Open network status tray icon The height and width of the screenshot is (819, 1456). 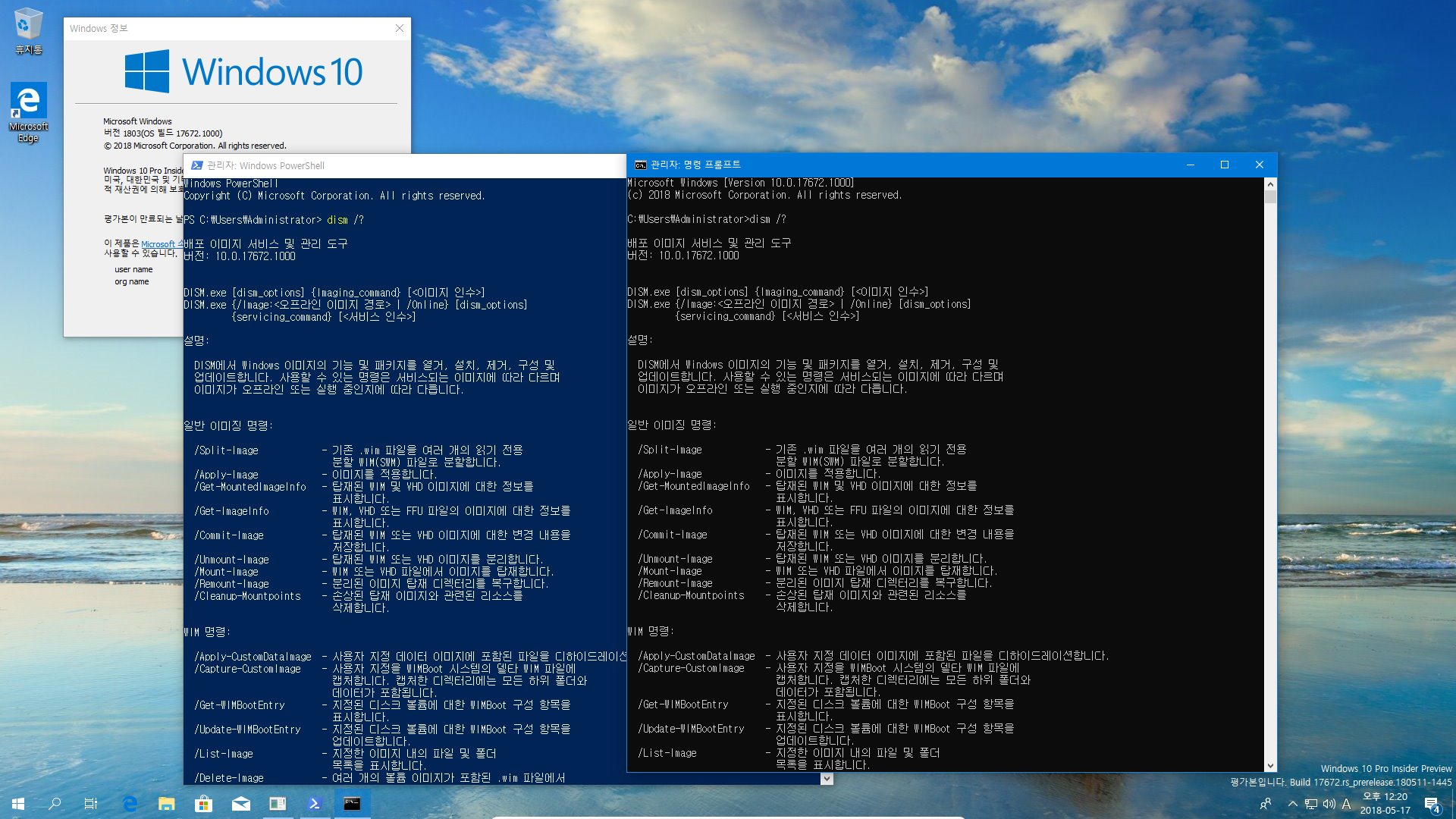click(x=1311, y=804)
